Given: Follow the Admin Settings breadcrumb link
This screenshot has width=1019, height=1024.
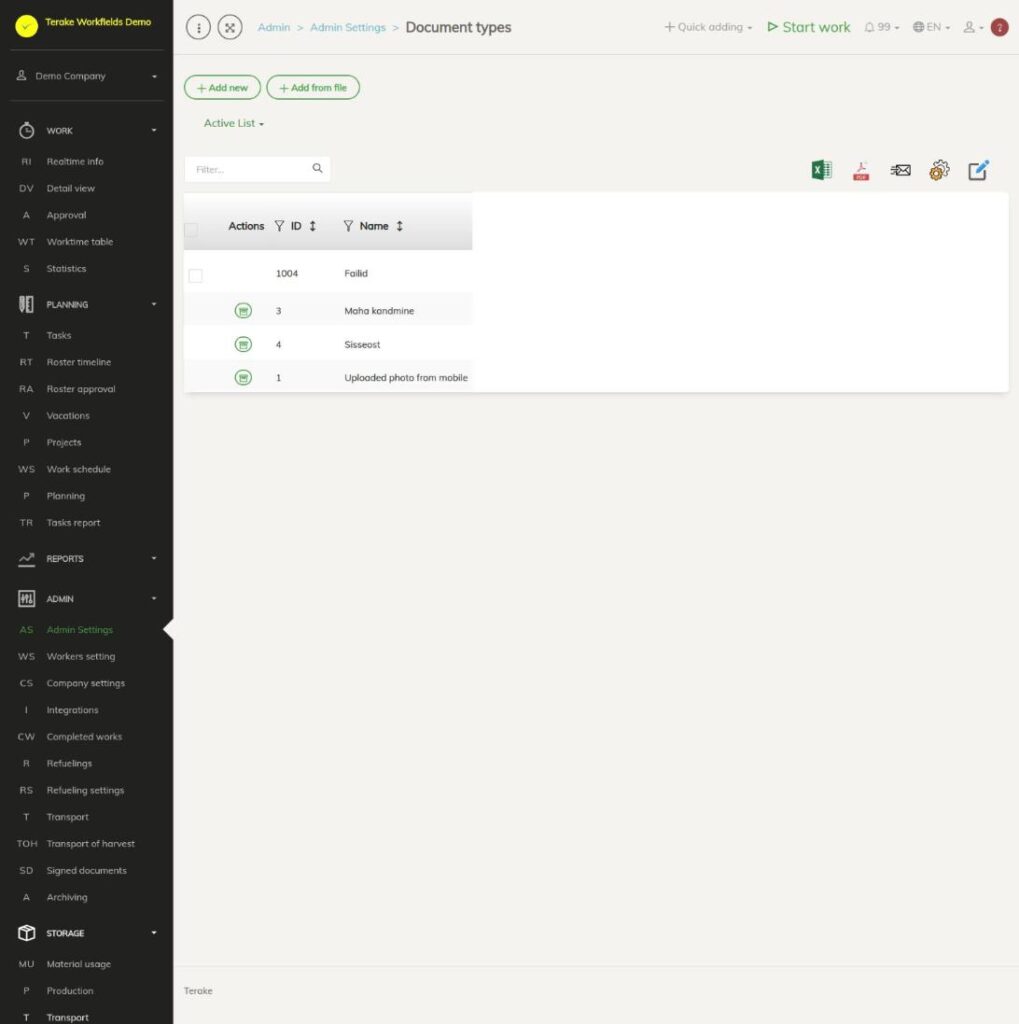Looking at the screenshot, I should tap(348, 27).
